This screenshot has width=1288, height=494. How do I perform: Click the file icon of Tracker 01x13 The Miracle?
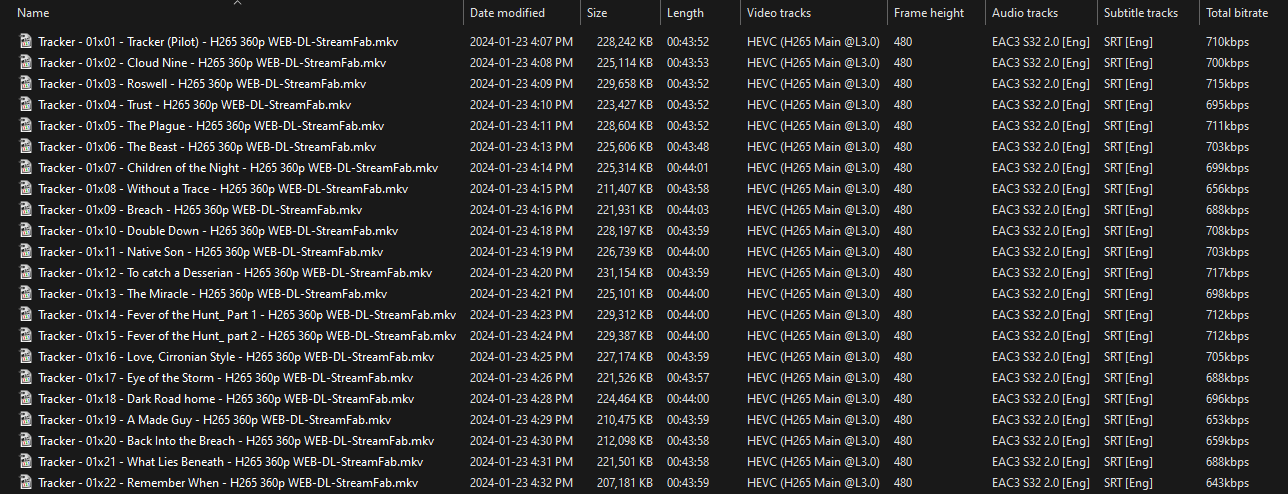click(x=26, y=294)
